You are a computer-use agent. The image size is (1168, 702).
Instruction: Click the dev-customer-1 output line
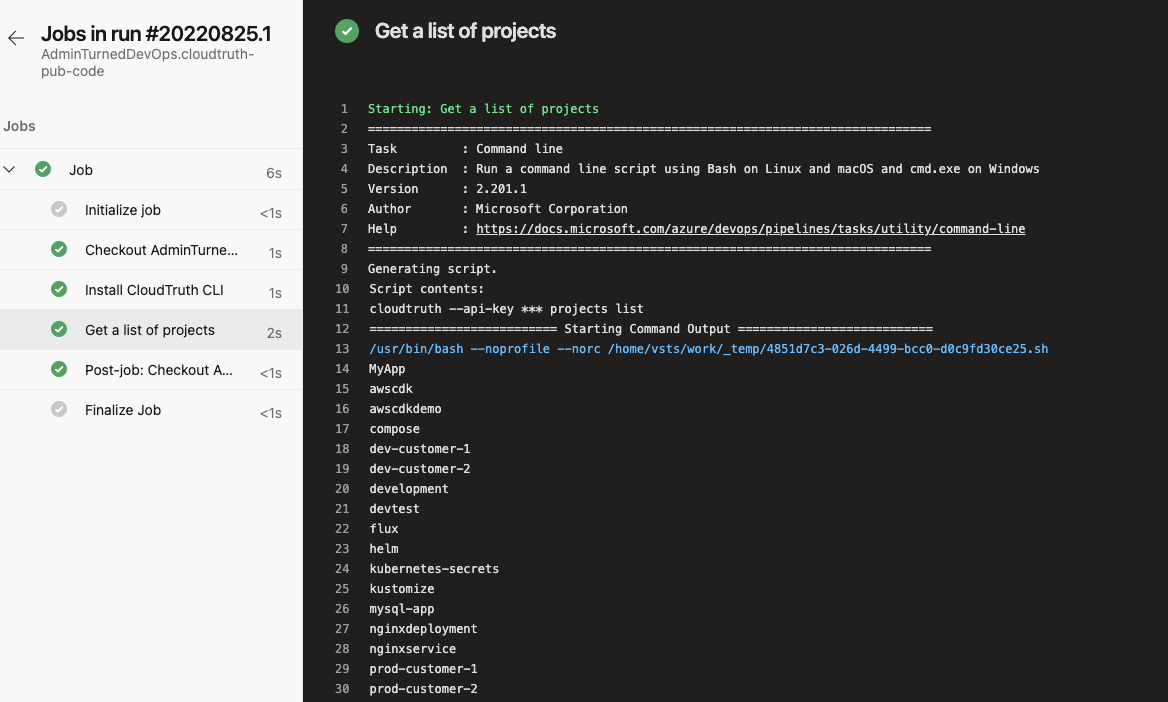click(x=419, y=449)
